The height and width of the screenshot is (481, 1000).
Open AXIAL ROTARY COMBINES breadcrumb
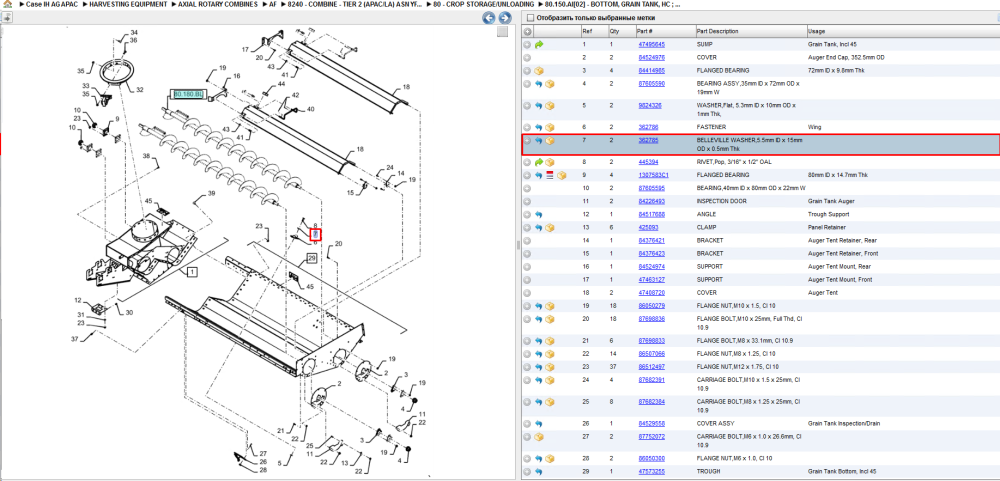click(x=220, y=4)
